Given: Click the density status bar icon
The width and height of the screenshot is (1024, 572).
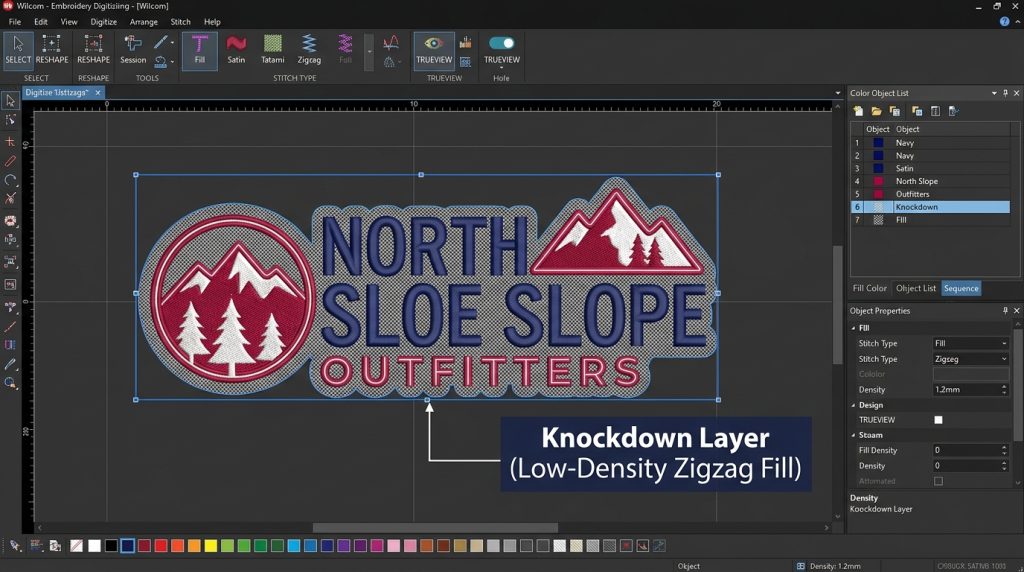Looking at the screenshot, I should pyautogui.click(x=800, y=566).
